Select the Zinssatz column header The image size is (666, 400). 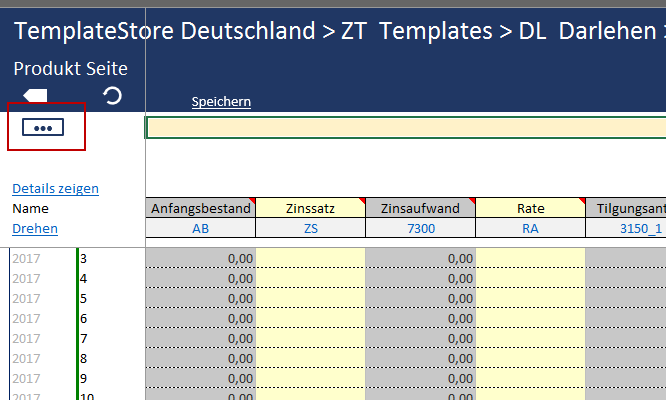click(310, 208)
